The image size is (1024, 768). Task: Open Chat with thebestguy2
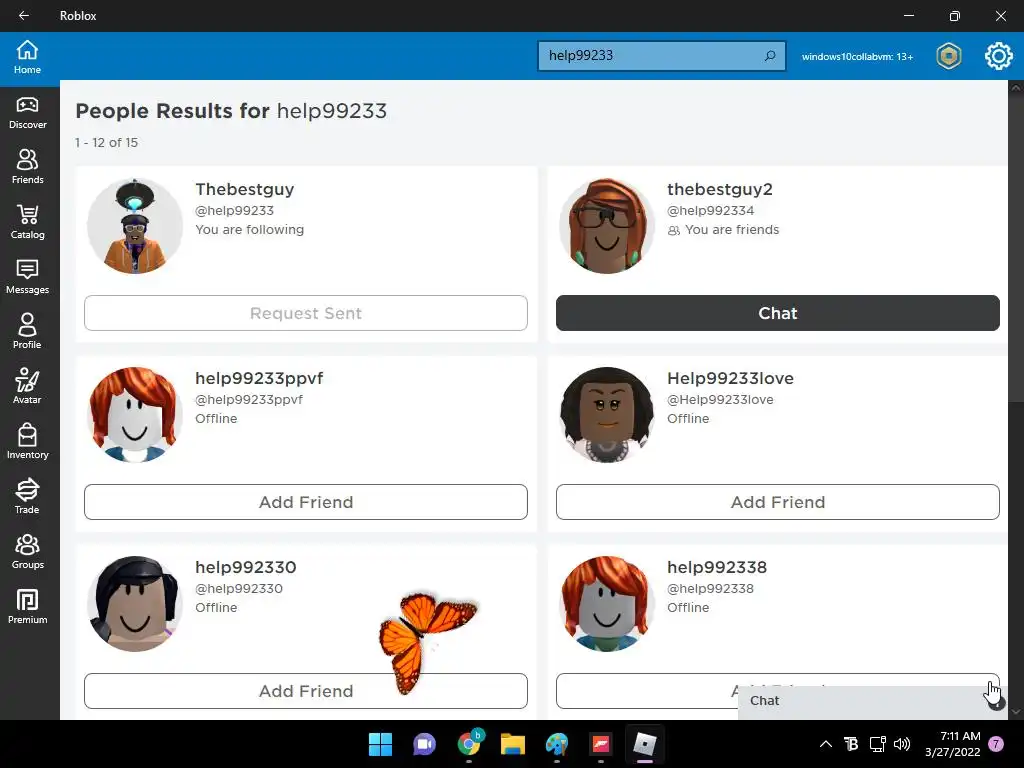[778, 313]
